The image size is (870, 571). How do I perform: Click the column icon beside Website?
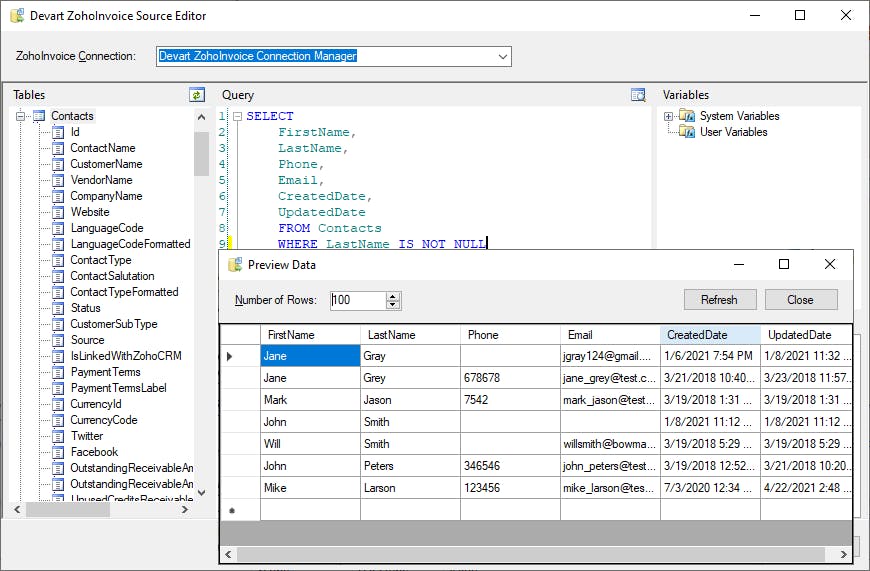tap(57, 212)
